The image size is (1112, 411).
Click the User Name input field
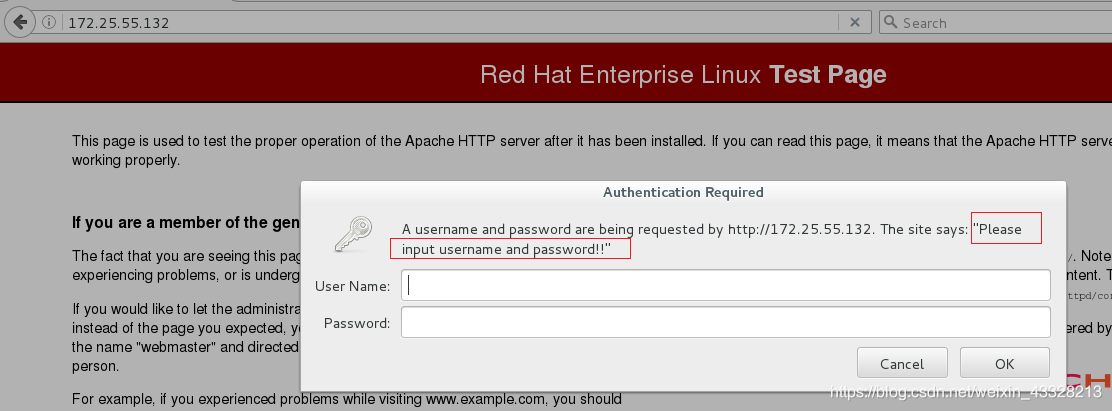pyautogui.click(x=725, y=286)
